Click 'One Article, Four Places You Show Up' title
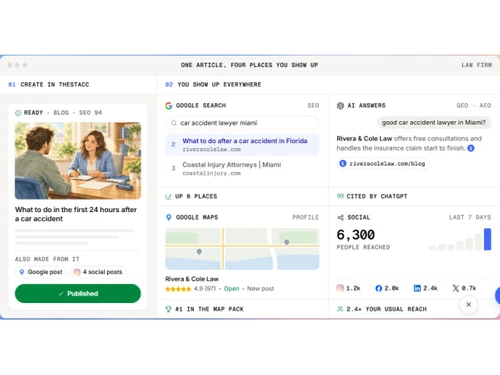Image resolution: width=500 pixels, height=375 pixels. click(x=249, y=65)
